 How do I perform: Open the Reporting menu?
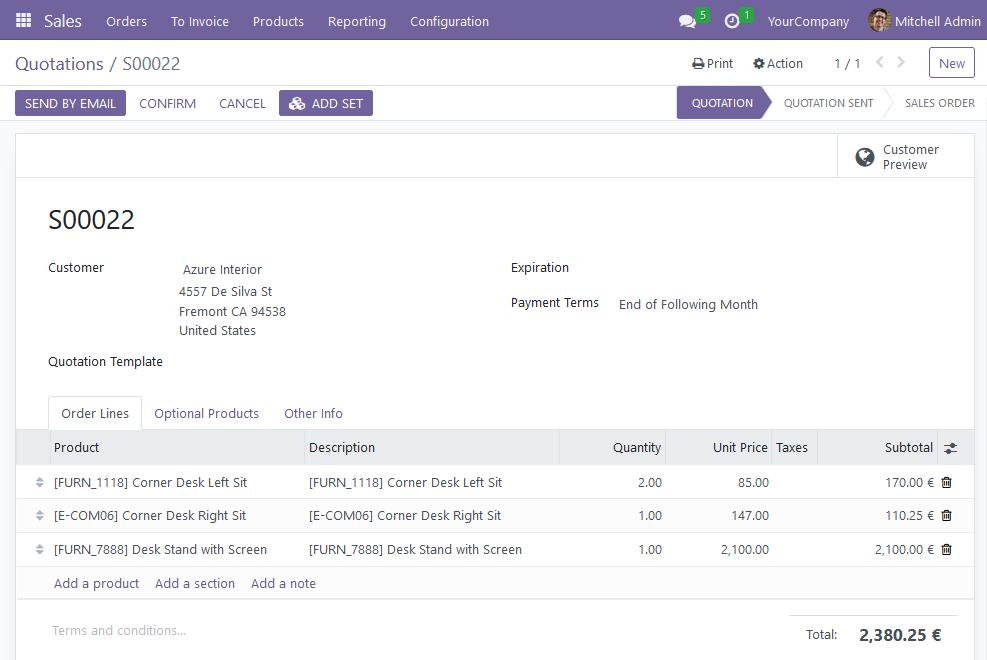click(357, 21)
